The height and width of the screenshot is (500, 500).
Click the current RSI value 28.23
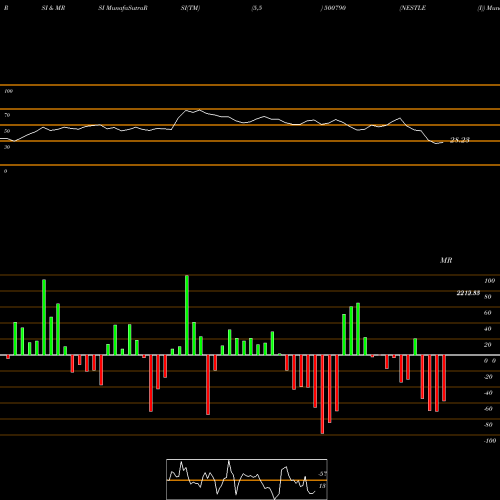click(460, 140)
